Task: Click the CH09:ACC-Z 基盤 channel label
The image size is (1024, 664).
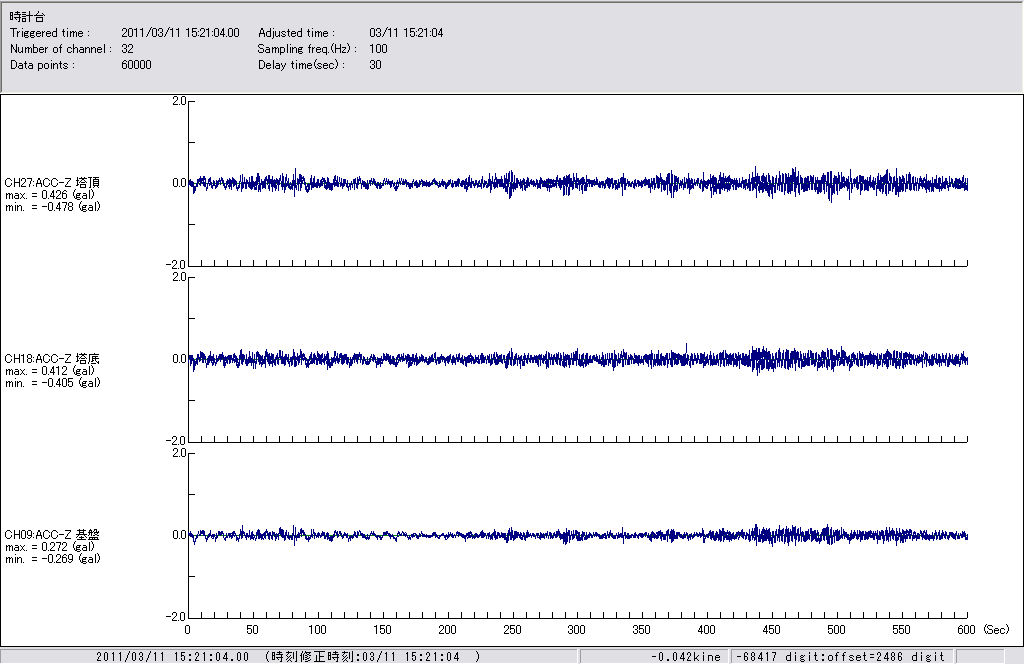Action: click(52, 535)
